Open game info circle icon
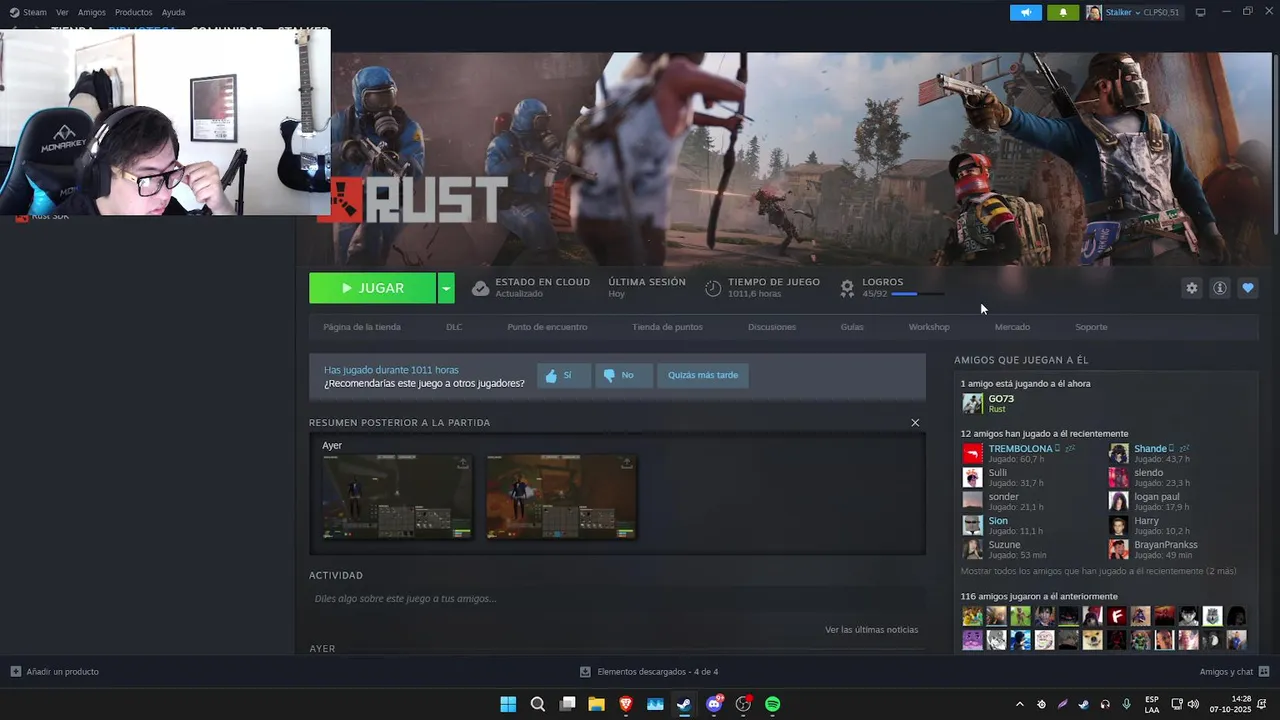The image size is (1280, 720). 1220,288
